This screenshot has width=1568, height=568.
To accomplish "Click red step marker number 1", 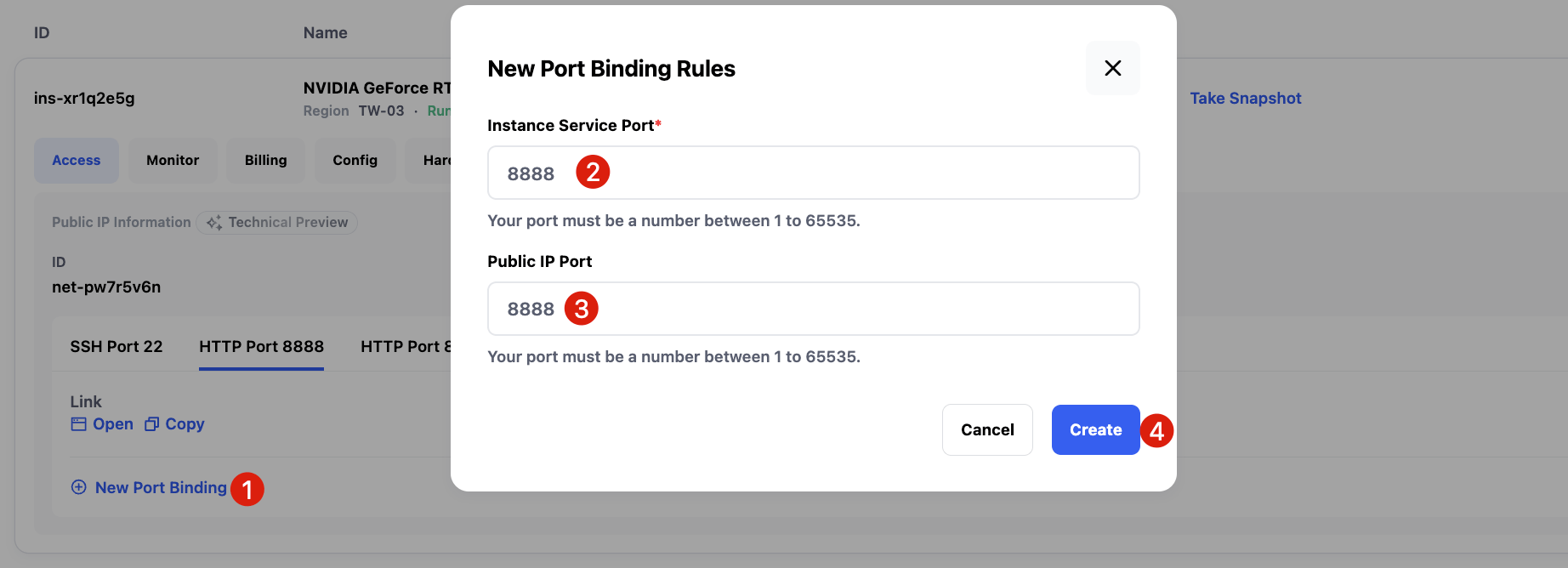I will coord(247,489).
